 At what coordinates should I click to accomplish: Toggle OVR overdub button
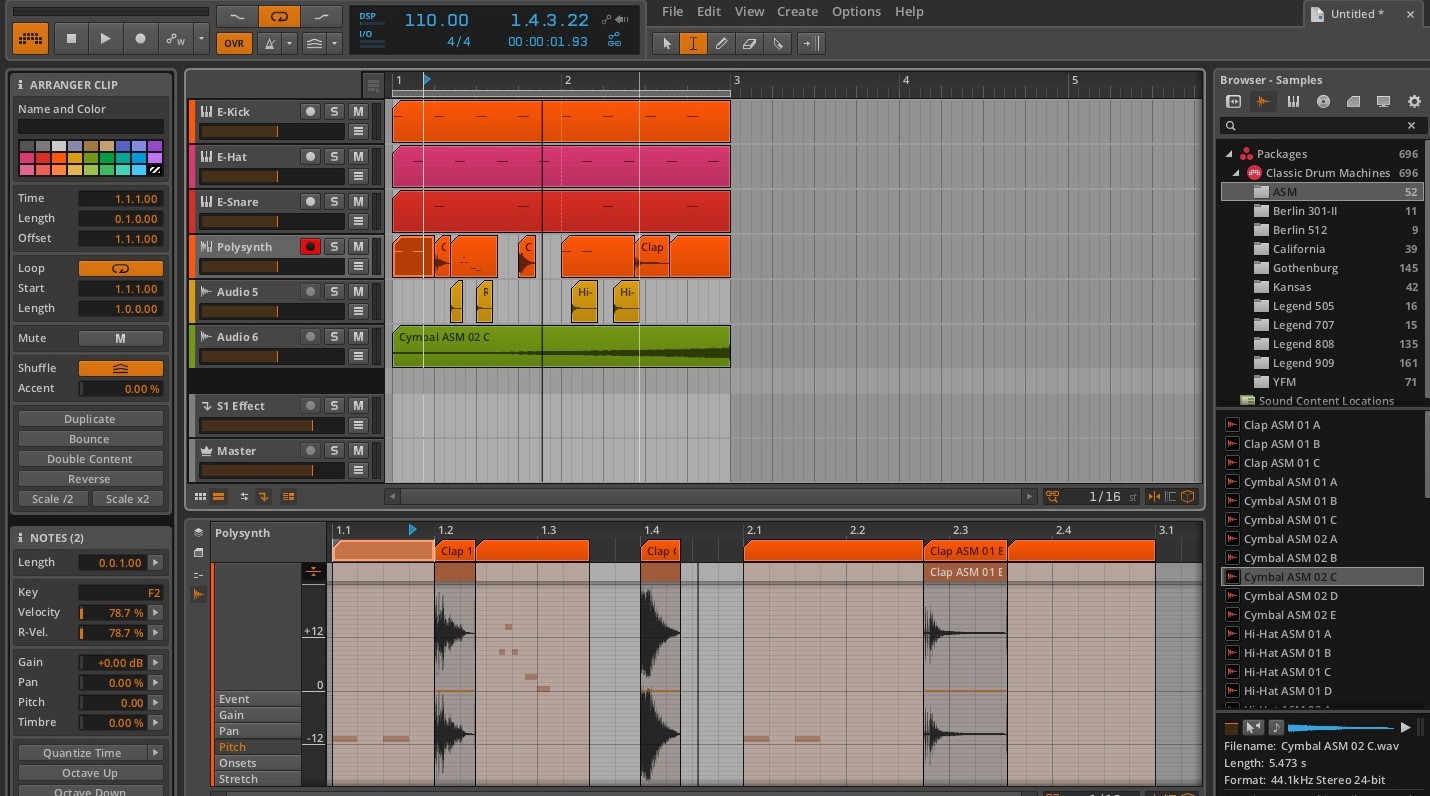coord(234,43)
